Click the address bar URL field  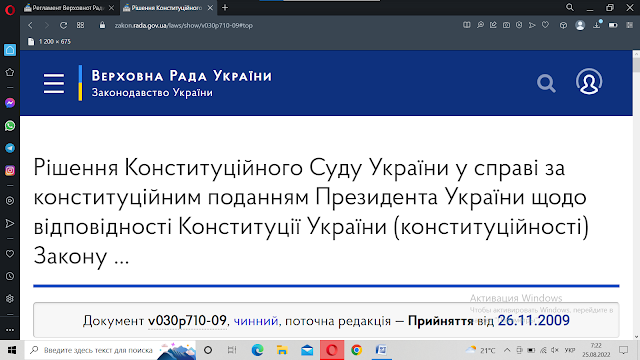click(x=184, y=25)
